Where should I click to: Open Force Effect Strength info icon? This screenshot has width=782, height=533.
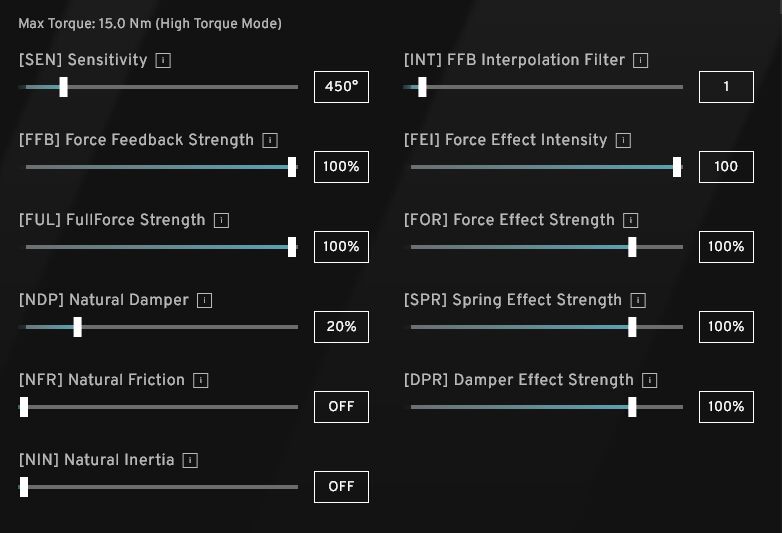(x=630, y=220)
